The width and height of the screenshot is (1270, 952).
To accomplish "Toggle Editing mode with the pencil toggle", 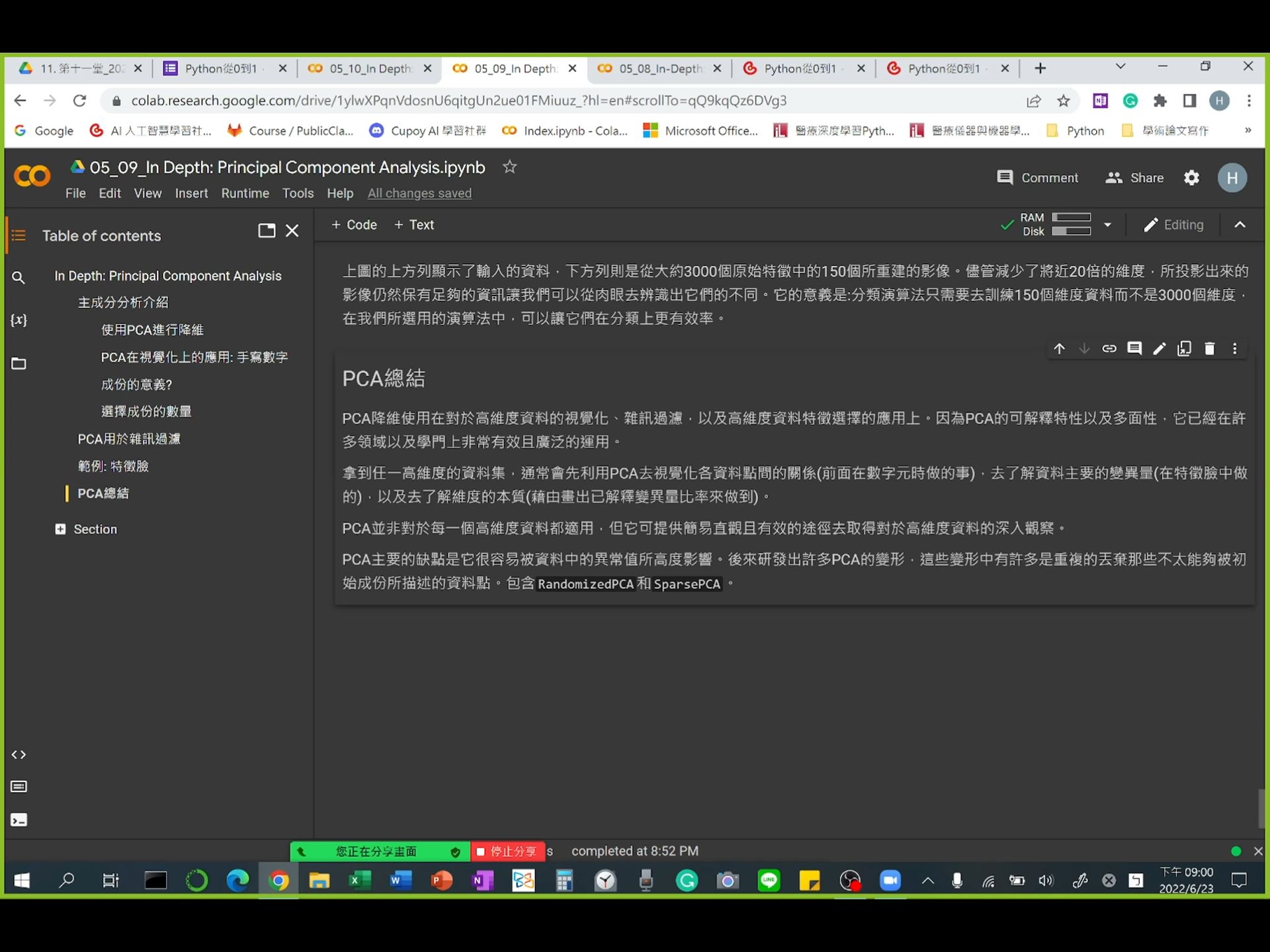I will (1173, 225).
